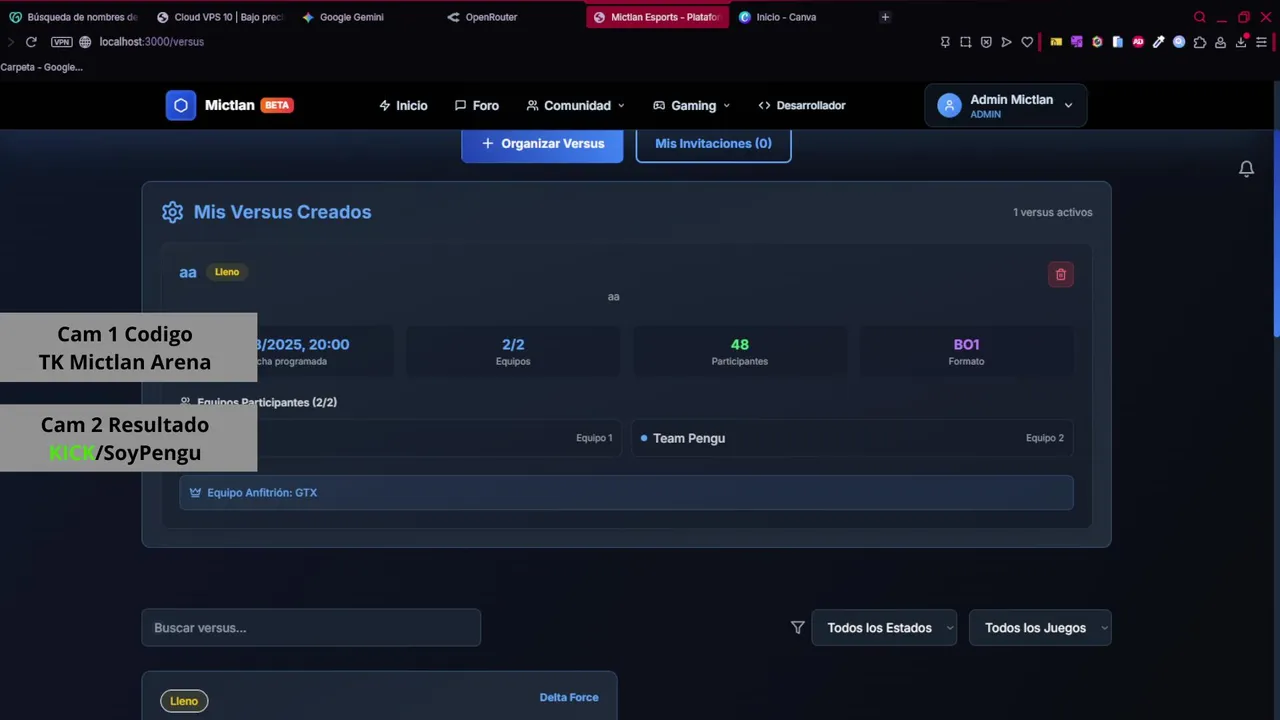1280x720 pixels.
Task: Click the '1 versus activos' text
Action: [x=1053, y=212]
